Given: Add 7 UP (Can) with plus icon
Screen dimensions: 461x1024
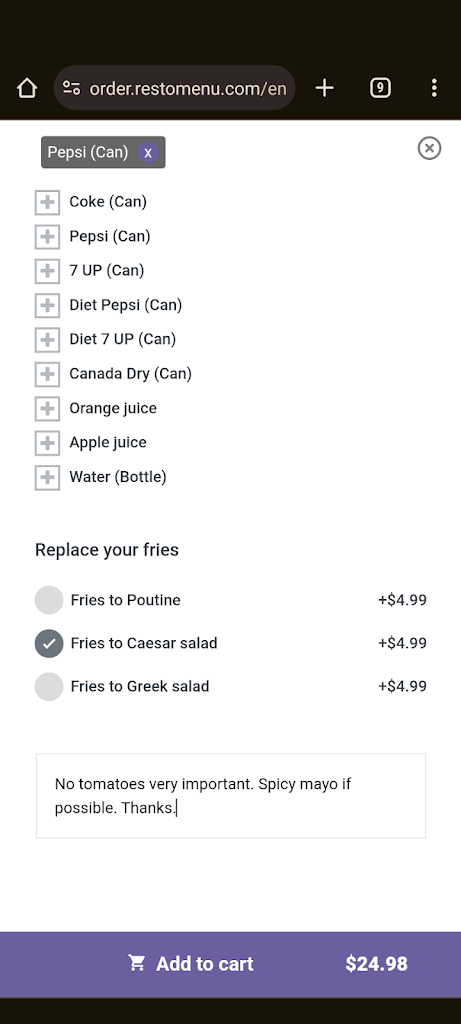Looking at the screenshot, I should pos(47,270).
